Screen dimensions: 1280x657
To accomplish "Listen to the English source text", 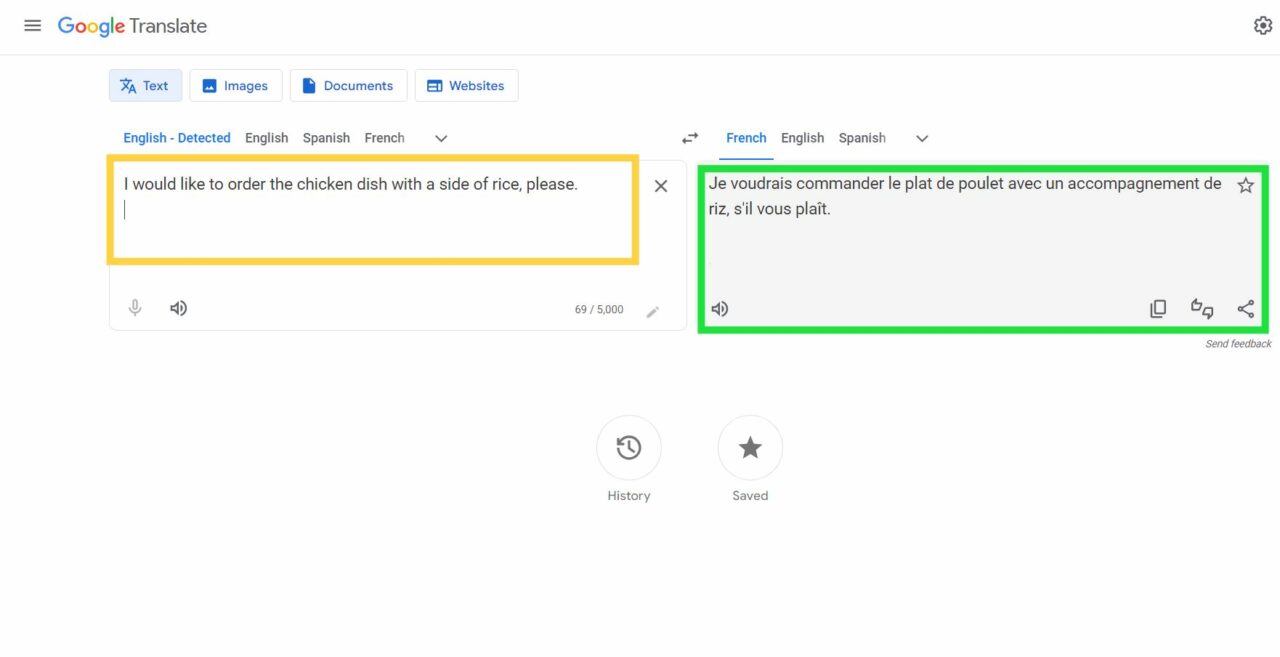I will (178, 308).
